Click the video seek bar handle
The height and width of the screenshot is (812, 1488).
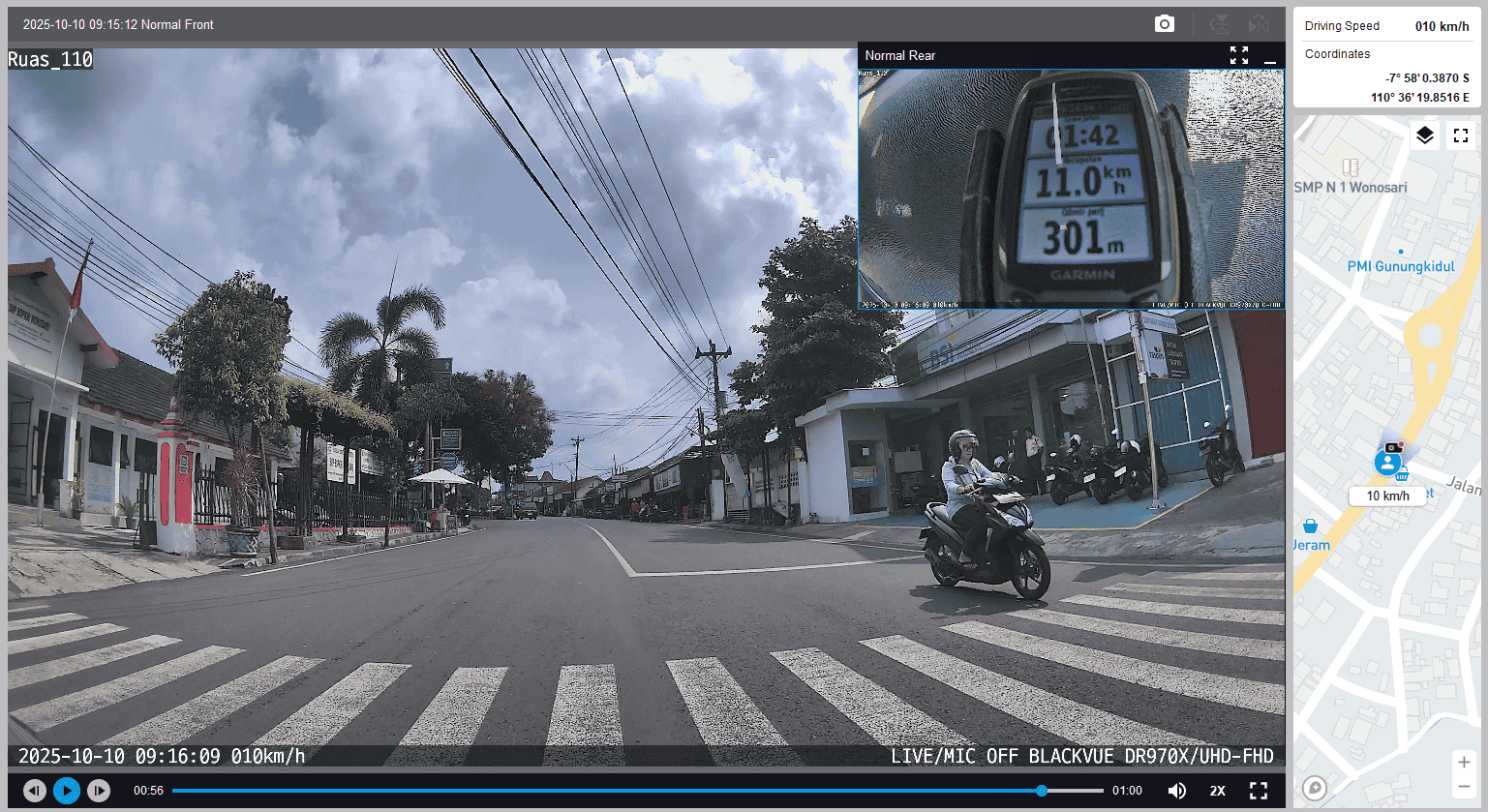tap(1042, 791)
